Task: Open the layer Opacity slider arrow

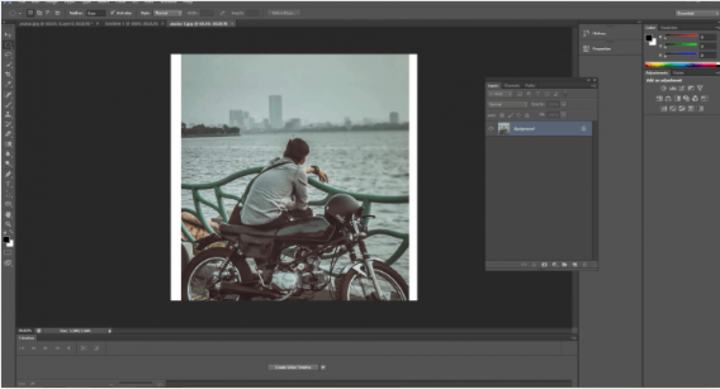Action: click(x=563, y=105)
